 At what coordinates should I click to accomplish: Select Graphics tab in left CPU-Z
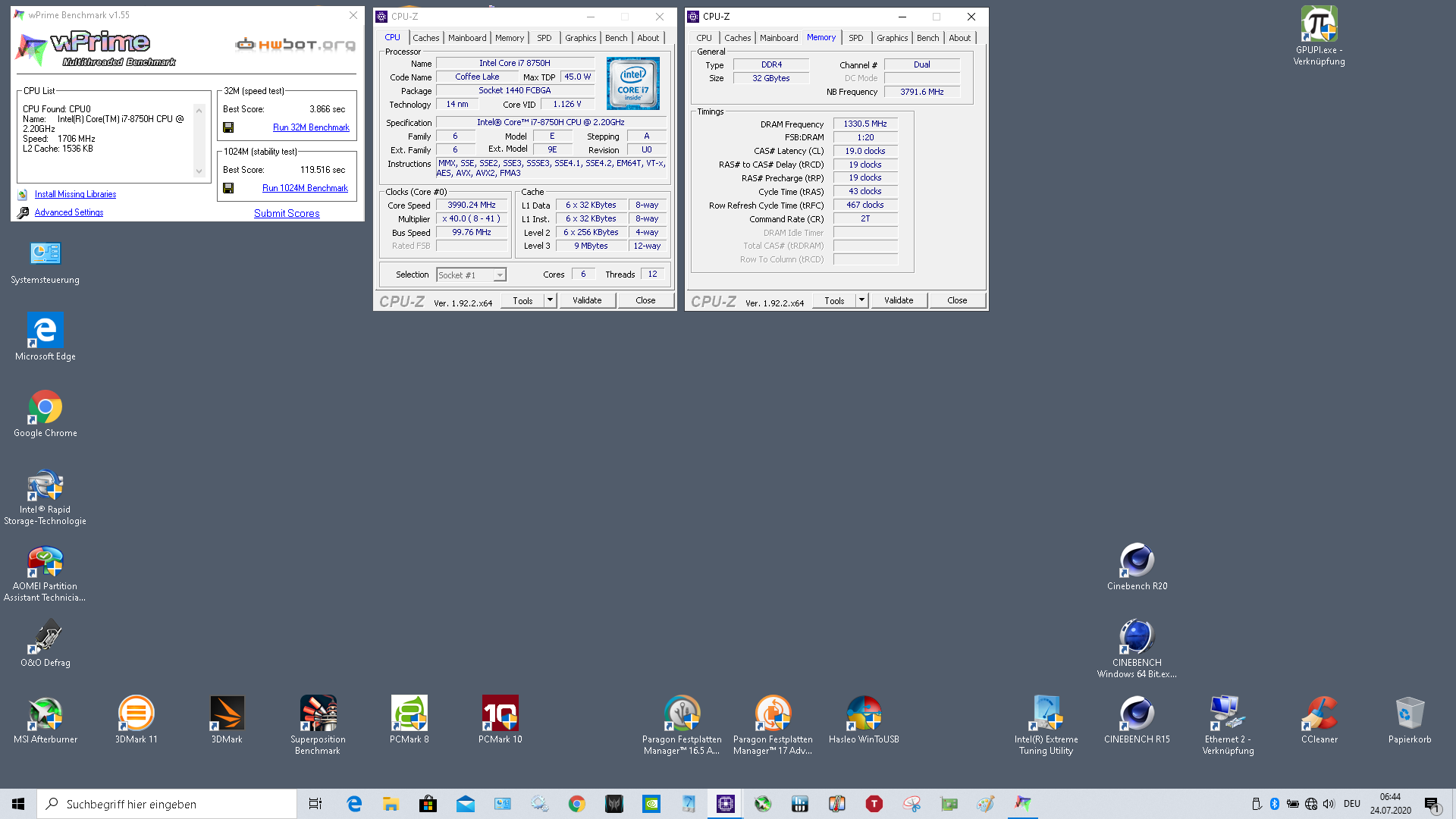pos(581,38)
